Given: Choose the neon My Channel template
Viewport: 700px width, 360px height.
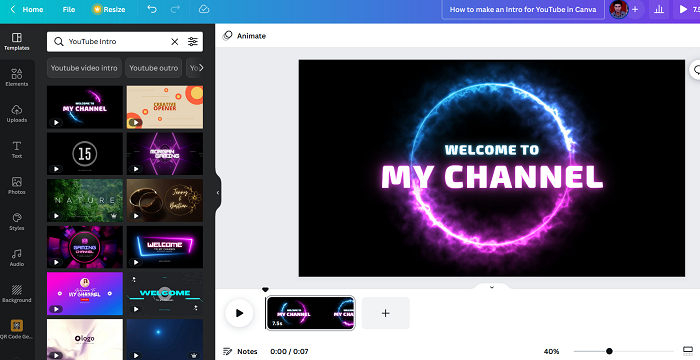Looking at the screenshot, I should 85,107.
